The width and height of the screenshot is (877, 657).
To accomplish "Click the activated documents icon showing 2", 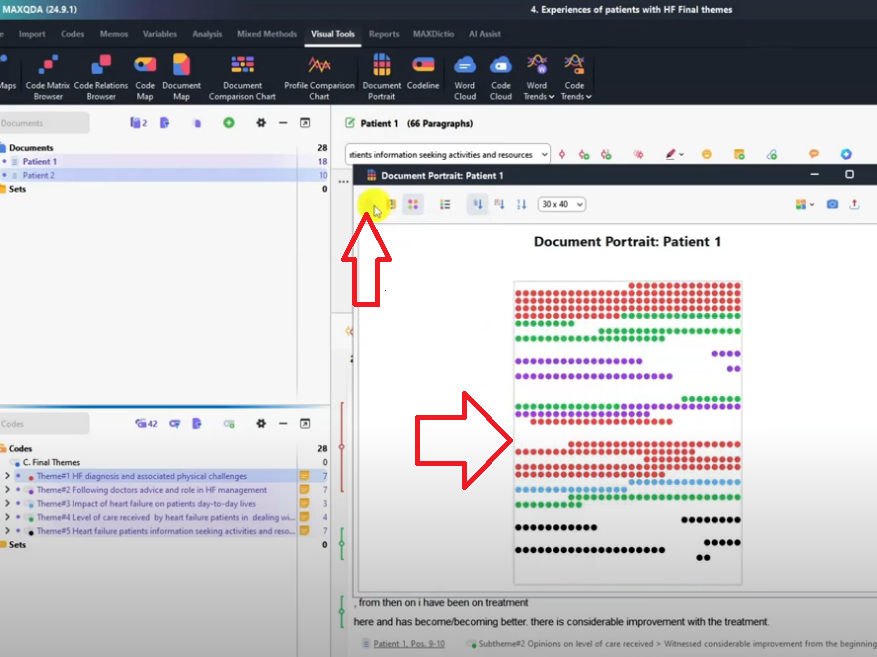I will point(138,122).
